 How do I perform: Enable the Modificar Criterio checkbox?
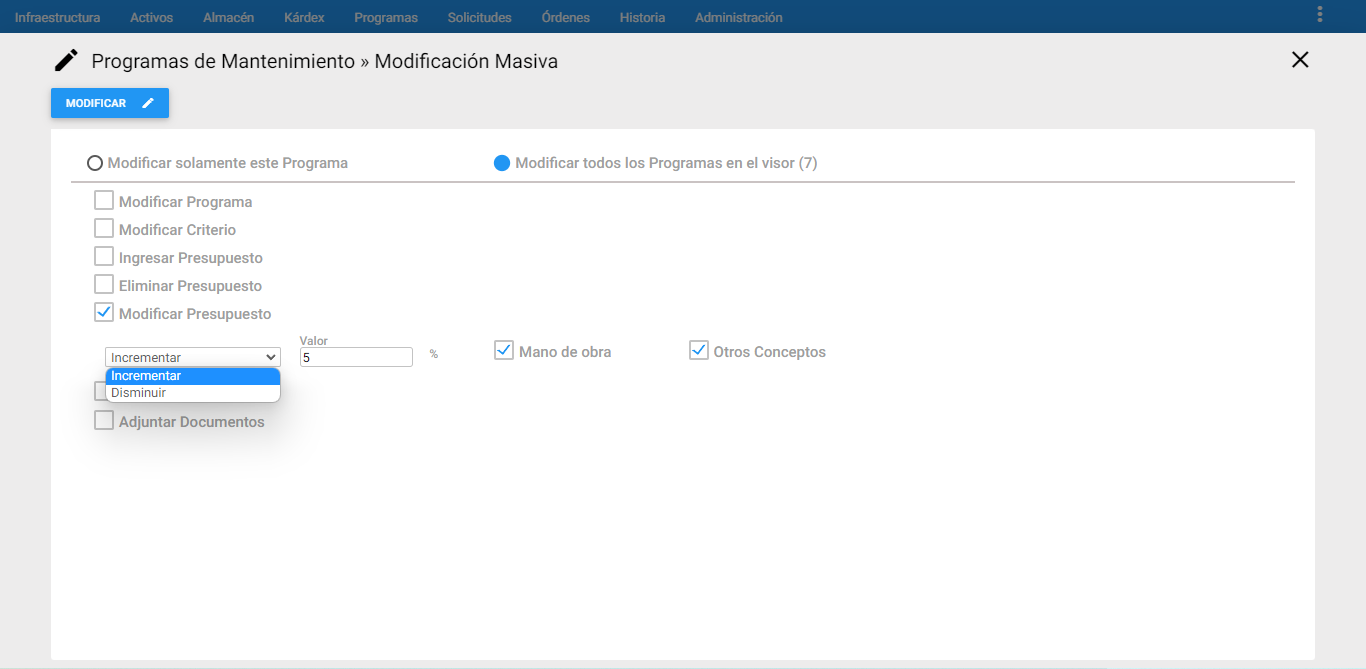(x=104, y=229)
